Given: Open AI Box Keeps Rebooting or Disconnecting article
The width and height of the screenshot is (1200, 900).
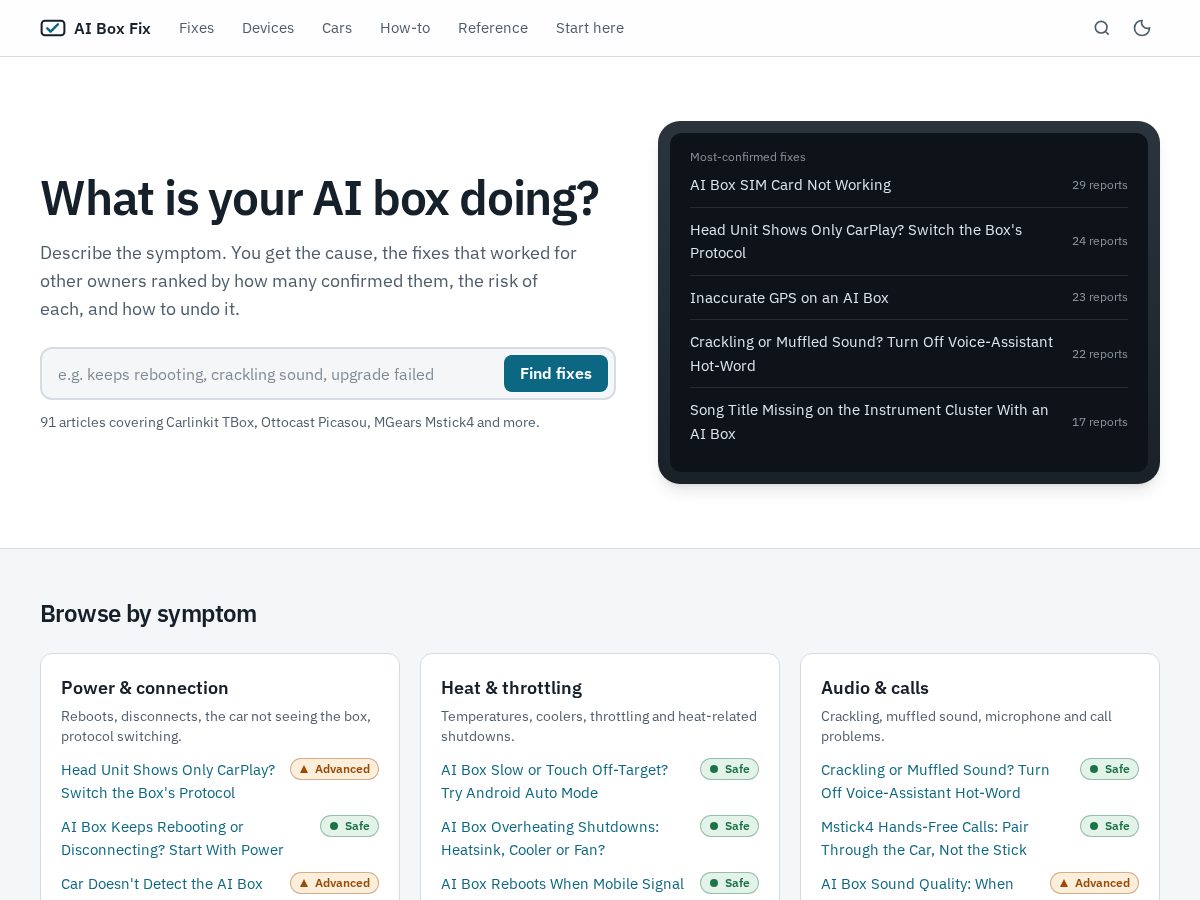Looking at the screenshot, I should click(x=172, y=838).
